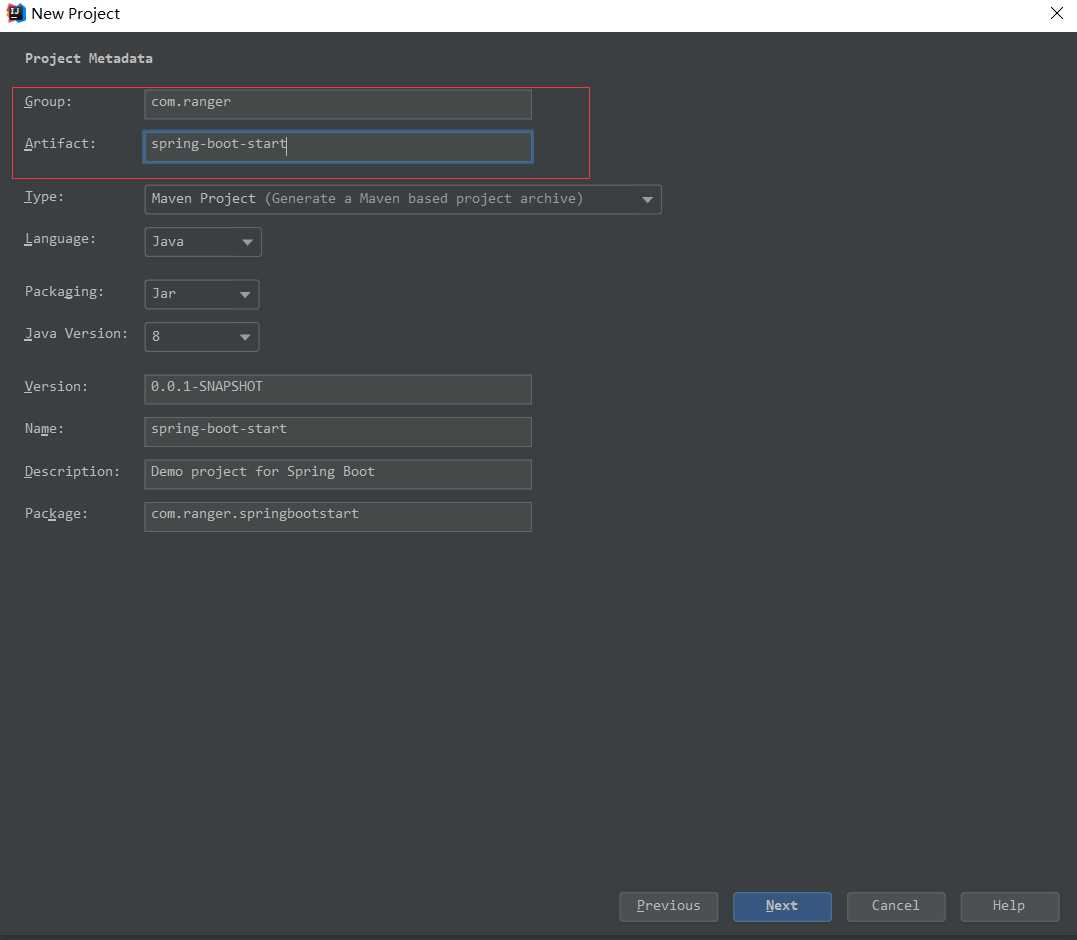Viewport: 1077px width, 940px height.
Task: Edit the Description field text
Action: (x=337, y=473)
